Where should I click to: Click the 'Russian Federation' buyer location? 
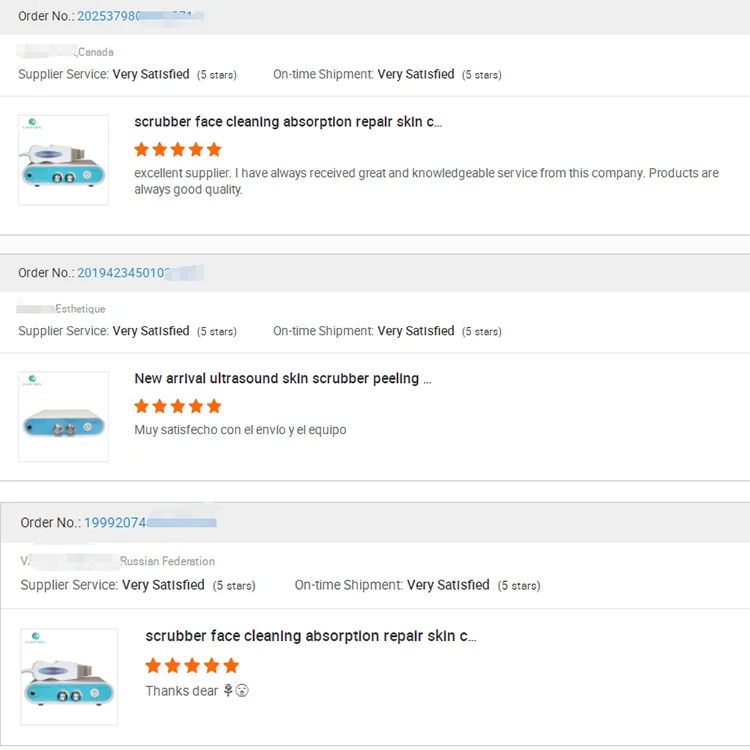pyautogui.click(x=167, y=561)
